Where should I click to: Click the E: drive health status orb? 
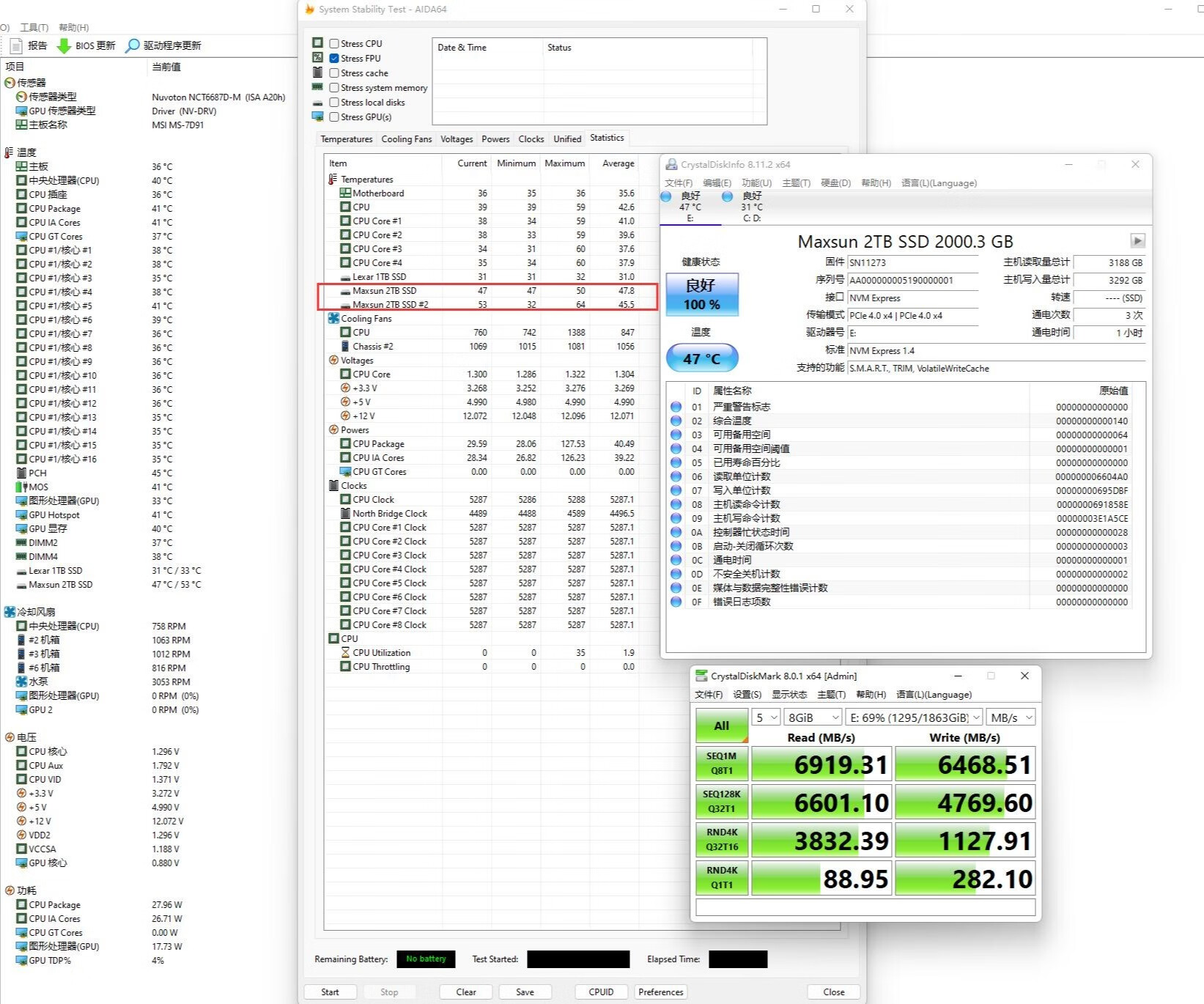tap(665, 196)
